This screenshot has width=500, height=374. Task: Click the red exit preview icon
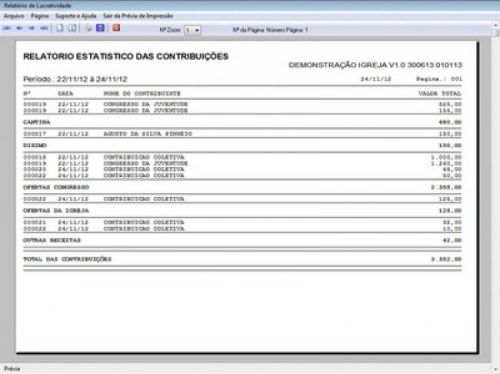[x=116, y=28]
